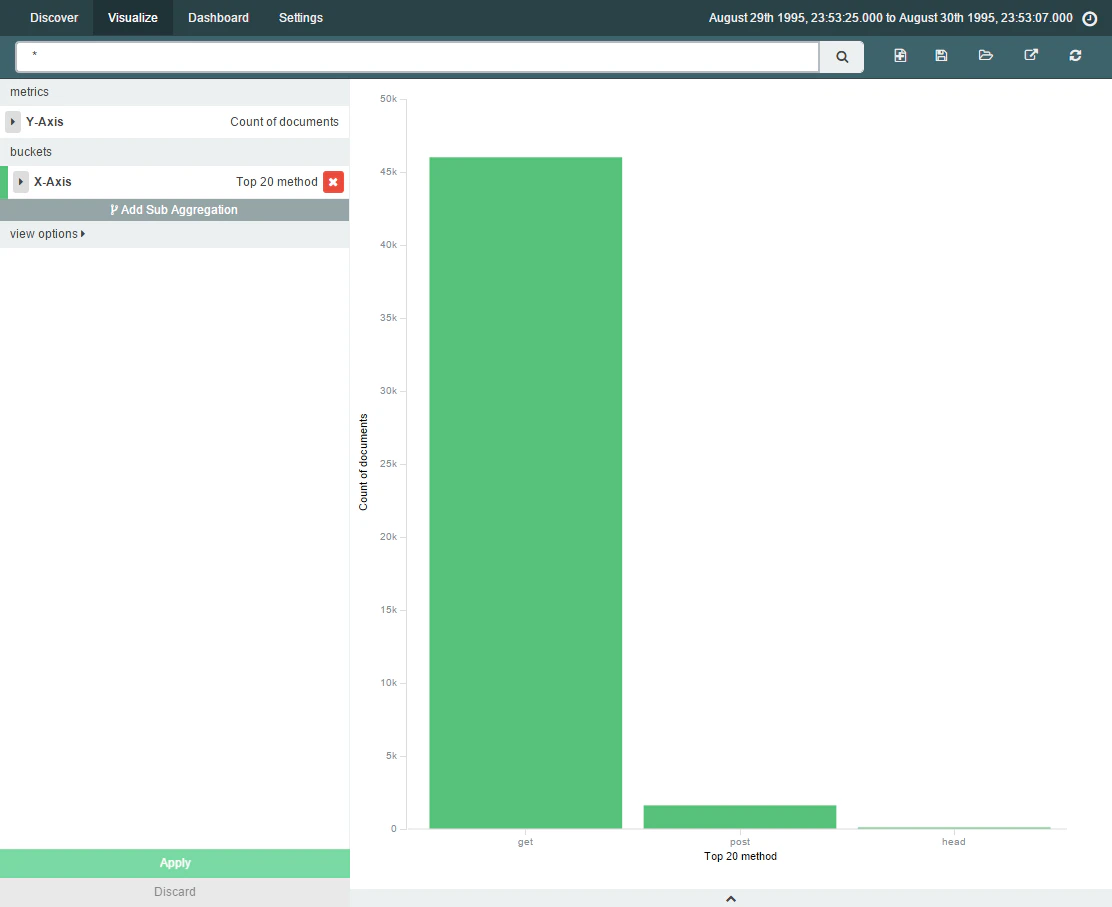This screenshot has width=1112, height=907.
Task: Switch to the Discover tab
Action: pos(54,18)
